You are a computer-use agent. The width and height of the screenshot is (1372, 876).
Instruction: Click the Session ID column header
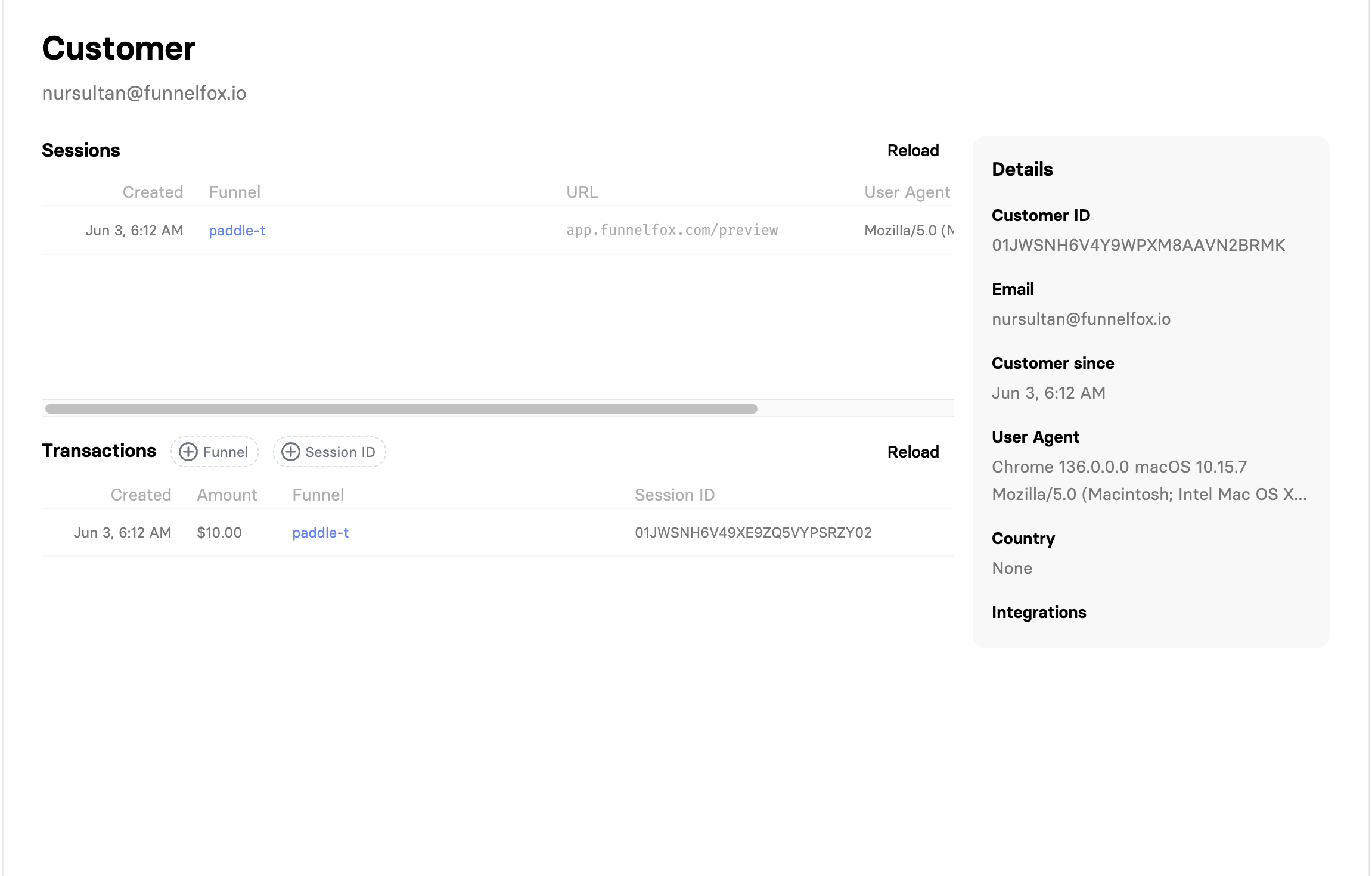click(x=675, y=495)
